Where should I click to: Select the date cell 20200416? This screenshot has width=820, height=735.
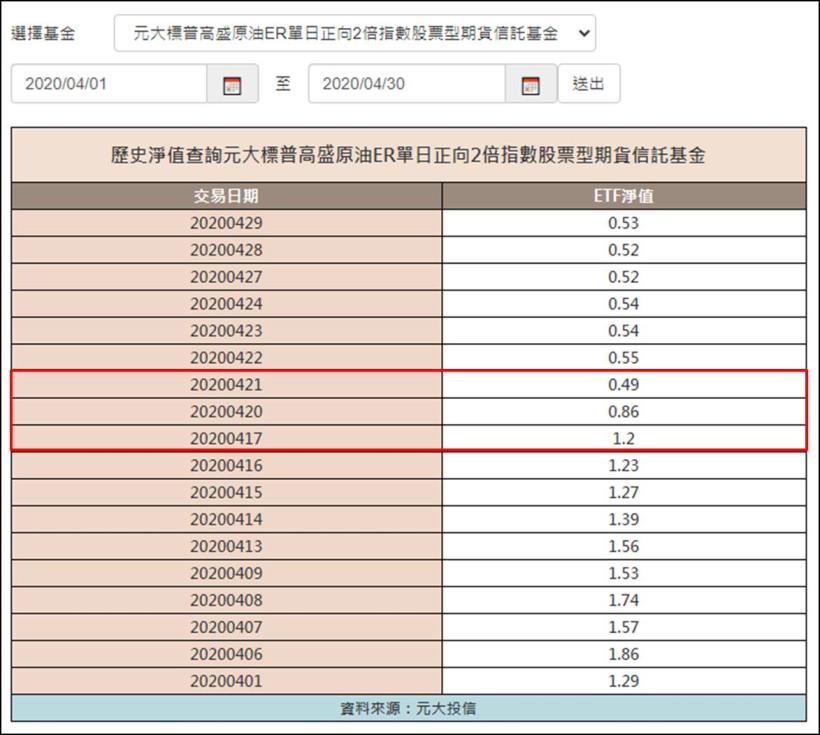coord(226,466)
